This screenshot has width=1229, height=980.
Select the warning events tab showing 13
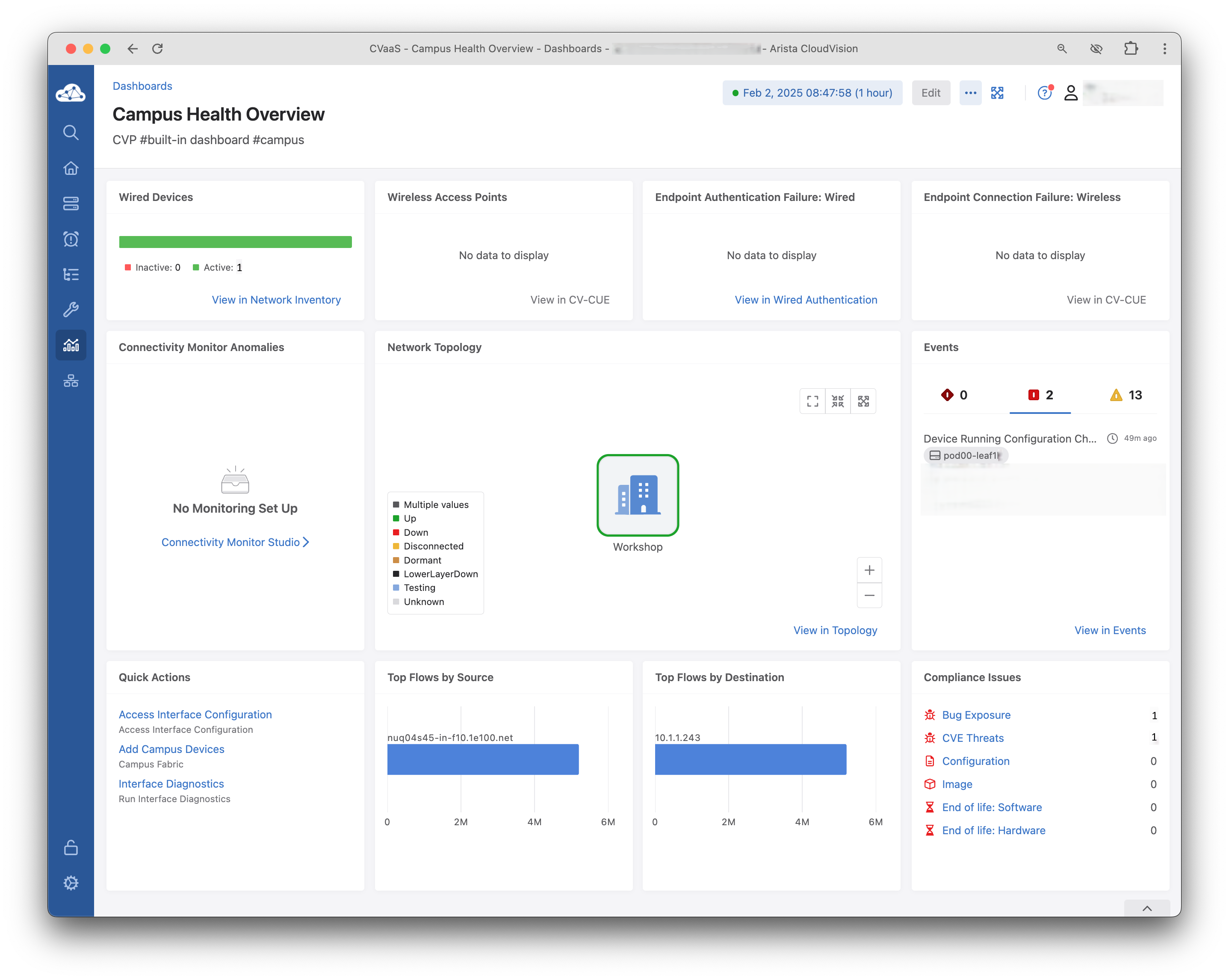click(1126, 395)
